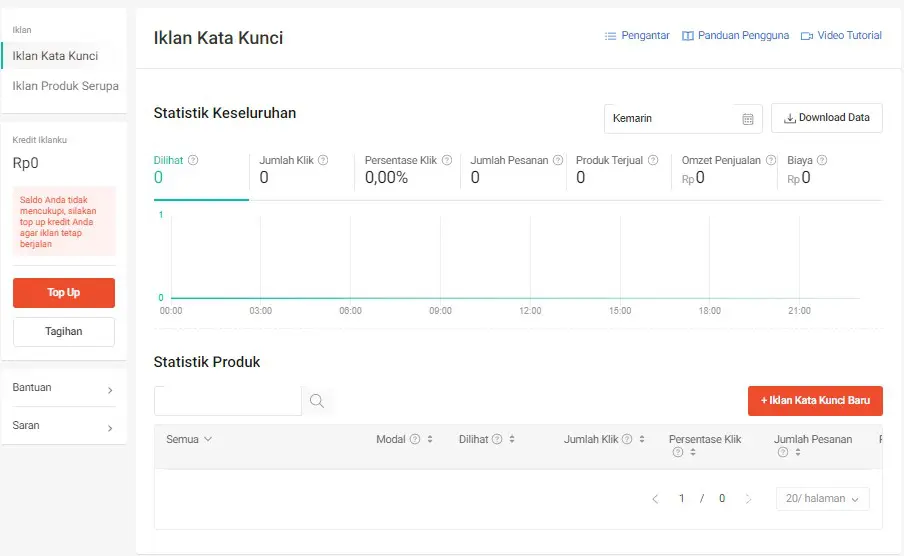This screenshot has width=904, height=556.
Task: Select the Biaya statistics tab
Action: point(830,170)
